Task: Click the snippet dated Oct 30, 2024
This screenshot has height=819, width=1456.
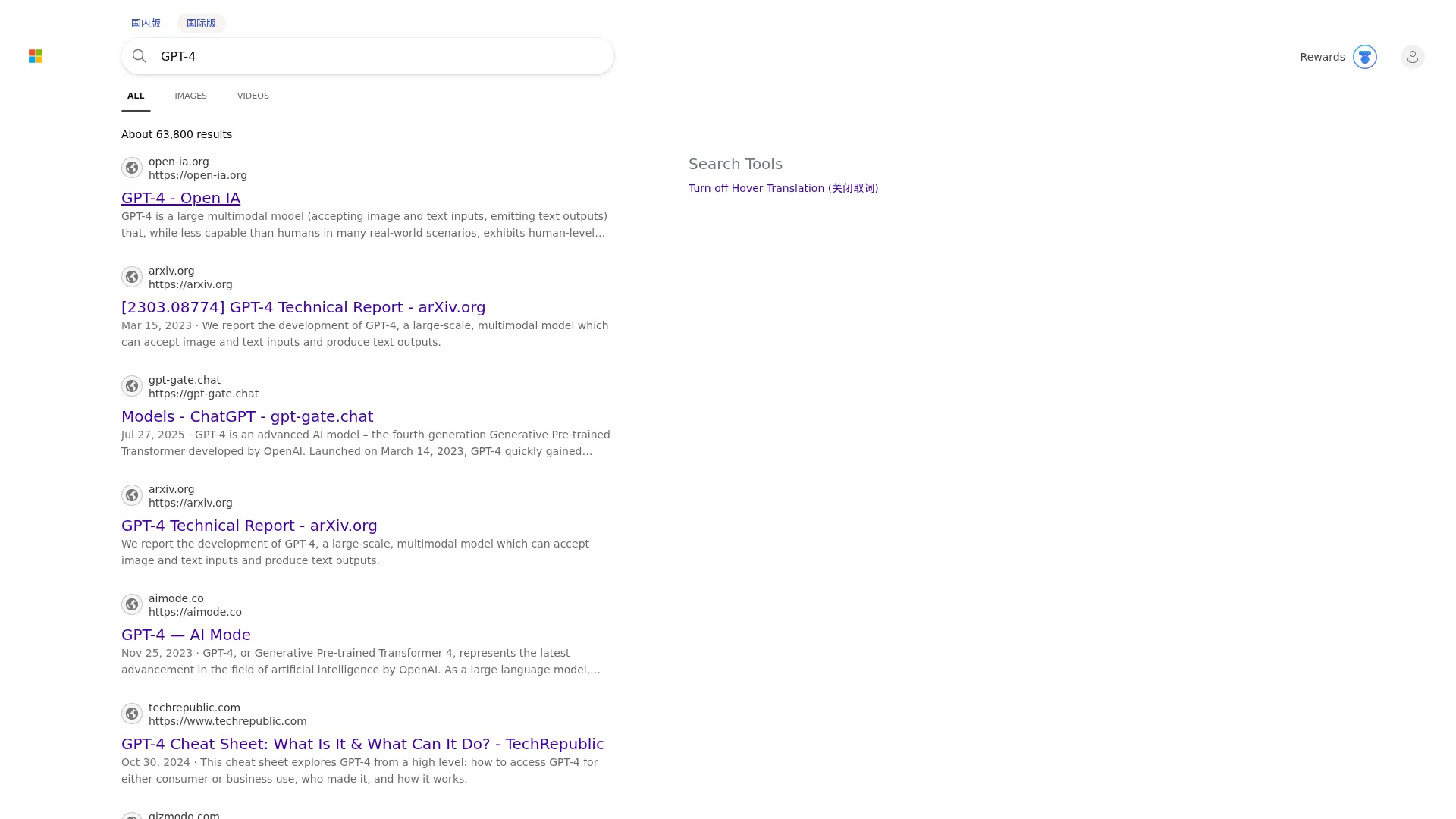Action: pos(359,770)
